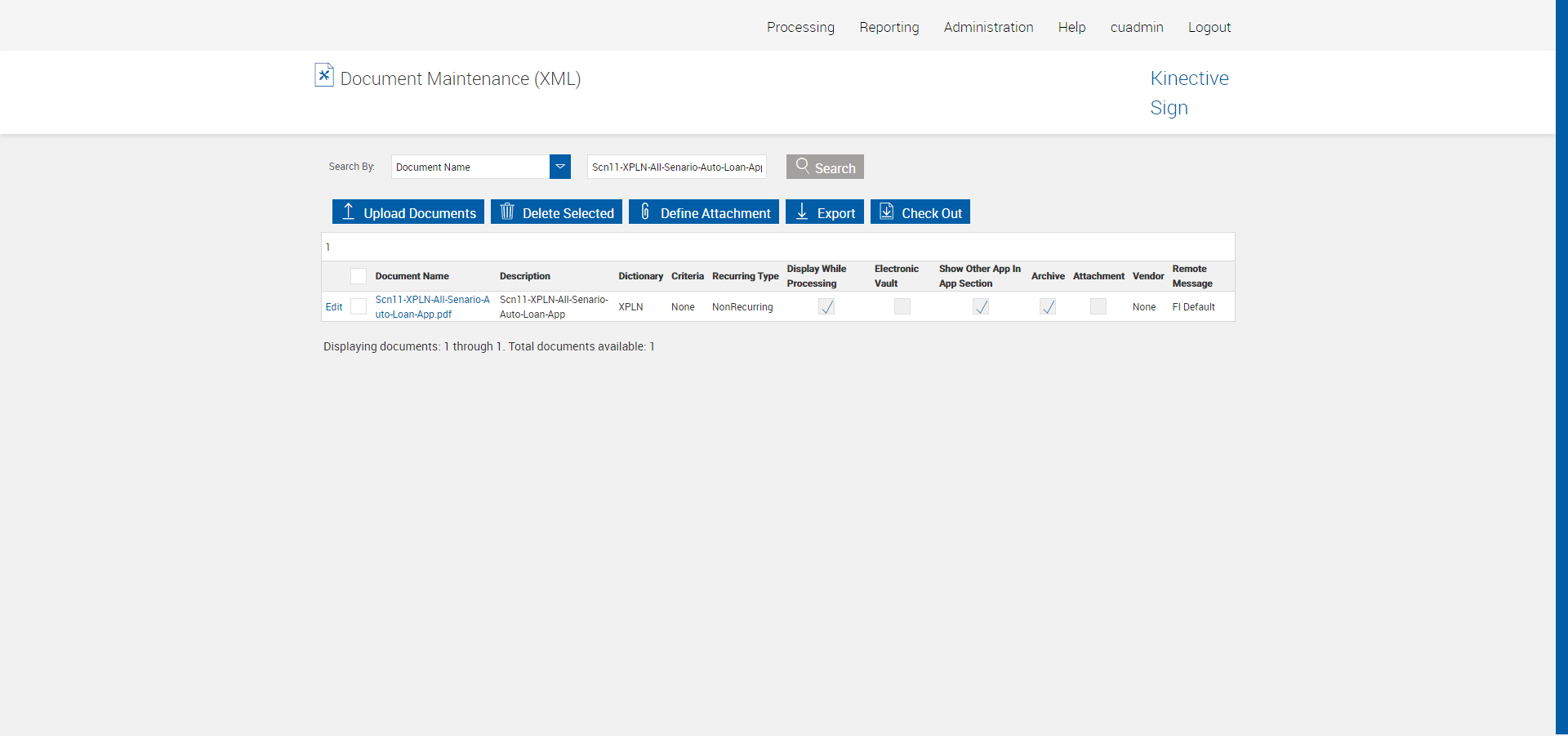Open the cuadmin user menu
The width and height of the screenshot is (1568, 736).
pos(1137,27)
